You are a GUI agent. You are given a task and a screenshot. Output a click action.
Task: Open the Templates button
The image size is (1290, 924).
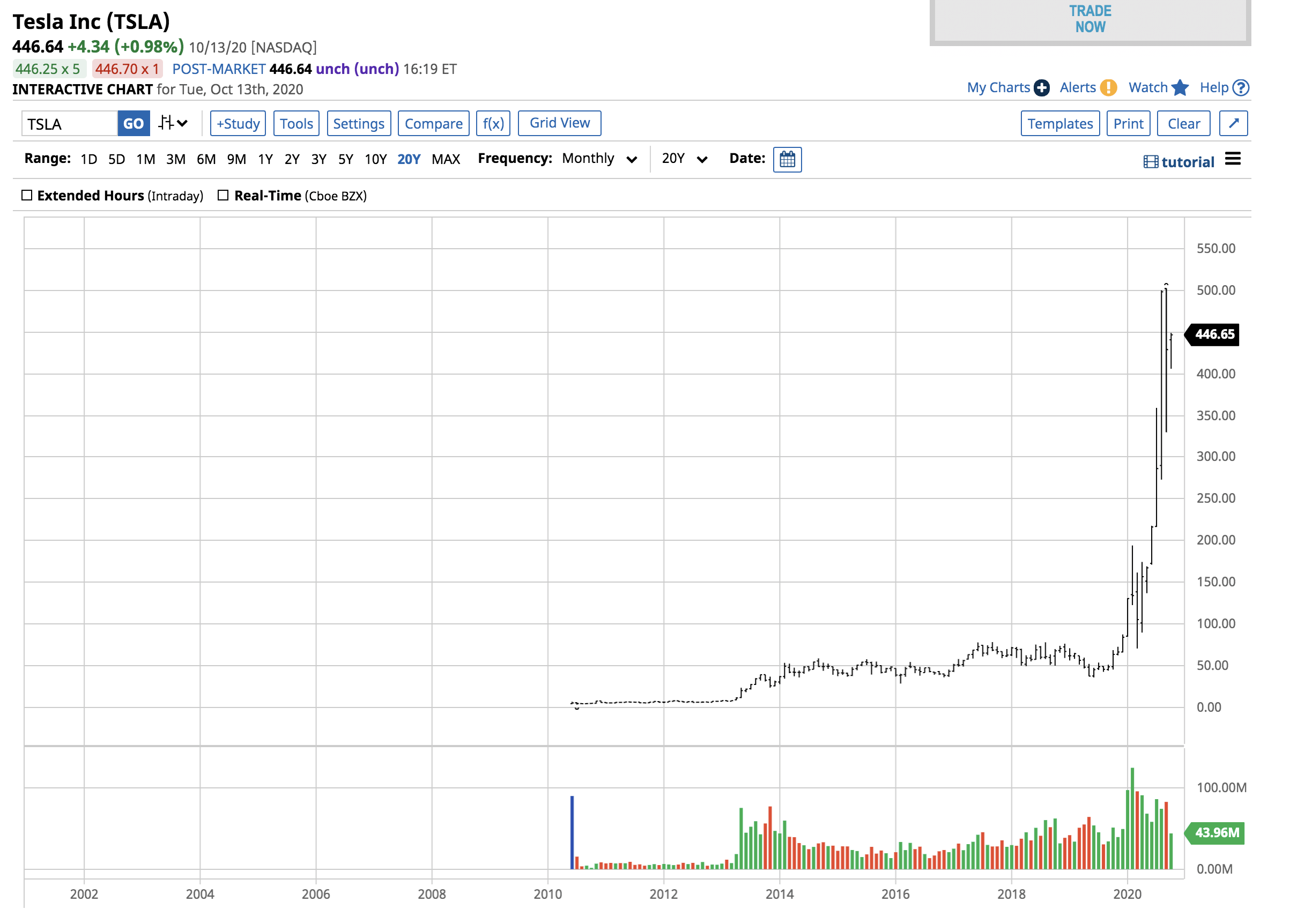tap(1060, 123)
